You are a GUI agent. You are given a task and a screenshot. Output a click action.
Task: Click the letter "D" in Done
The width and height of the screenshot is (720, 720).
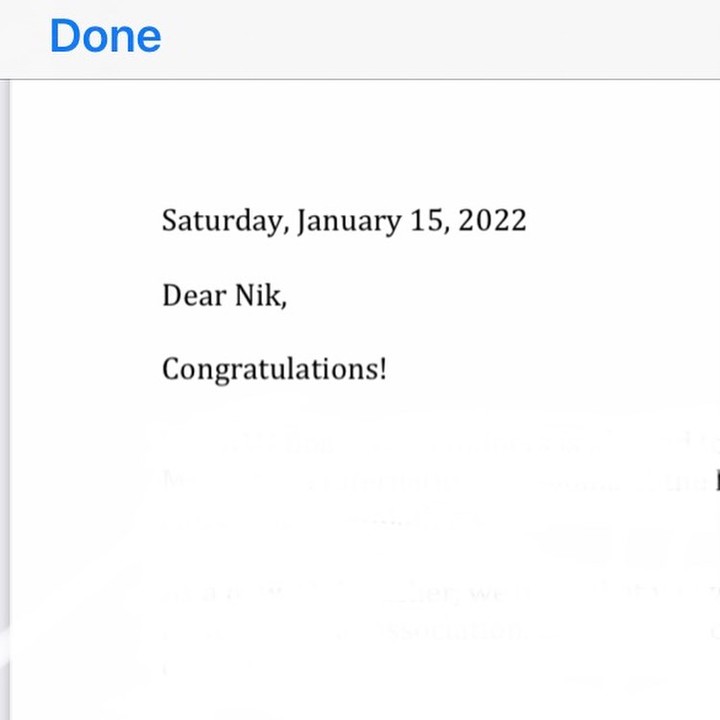point(64,36)
